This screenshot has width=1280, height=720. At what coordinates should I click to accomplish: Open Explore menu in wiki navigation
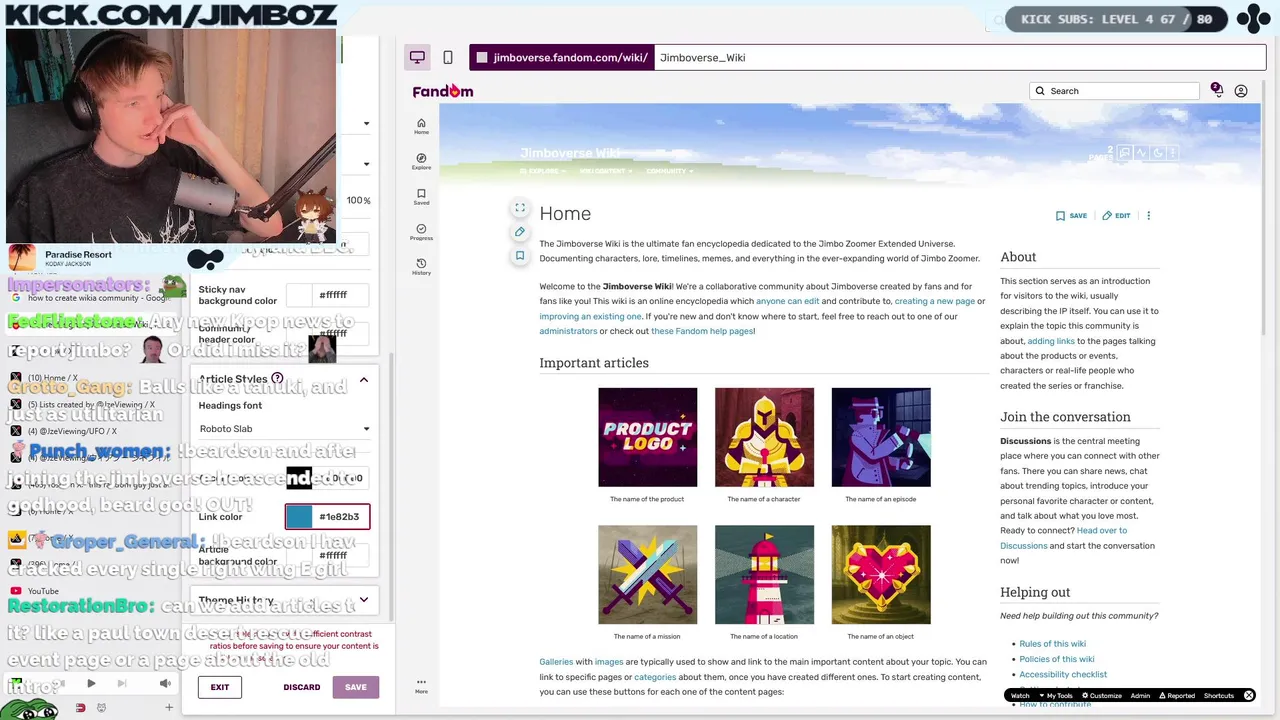542,171
